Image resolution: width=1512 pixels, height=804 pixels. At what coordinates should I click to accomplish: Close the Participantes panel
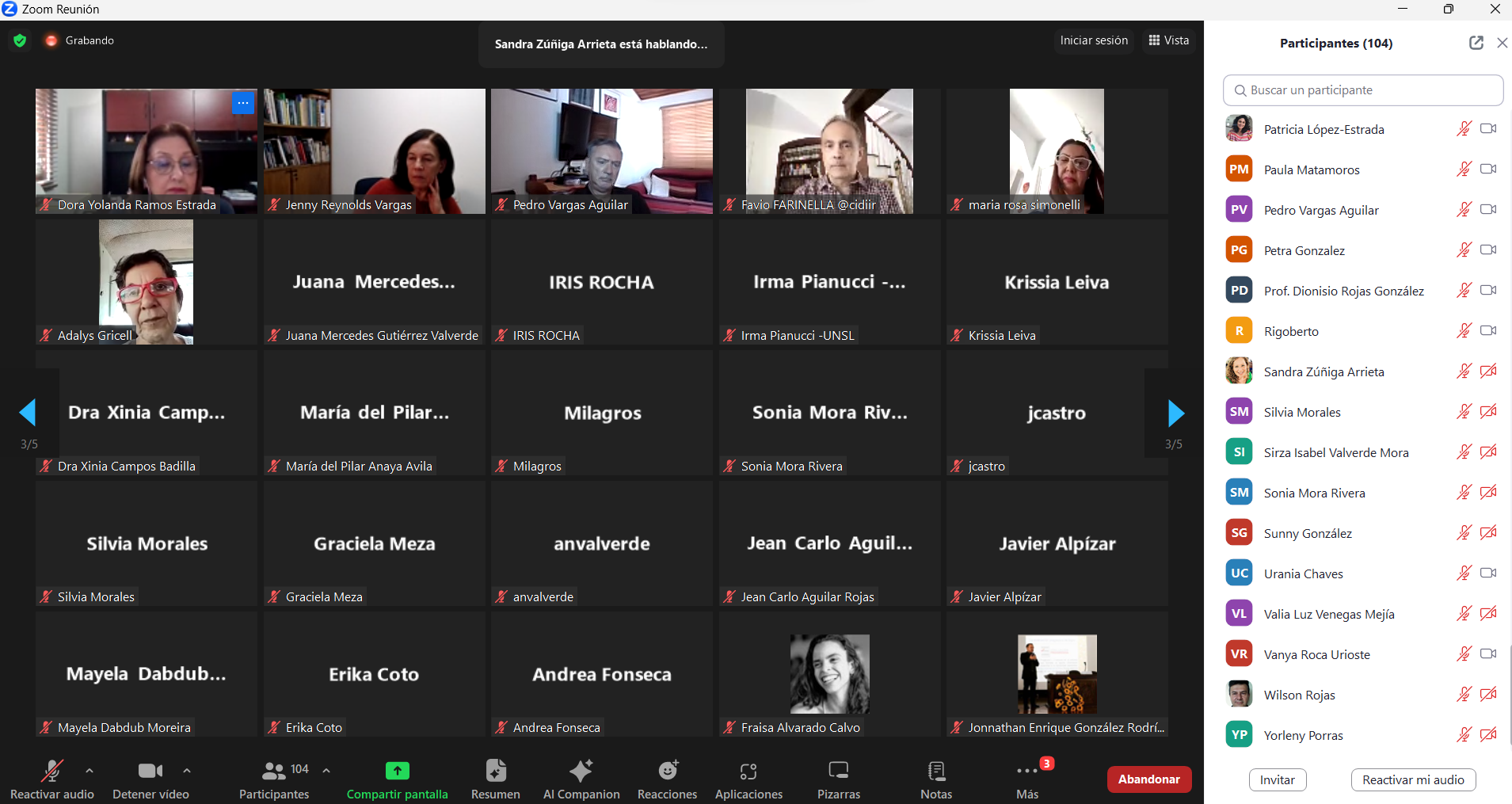click(1502, 43)
